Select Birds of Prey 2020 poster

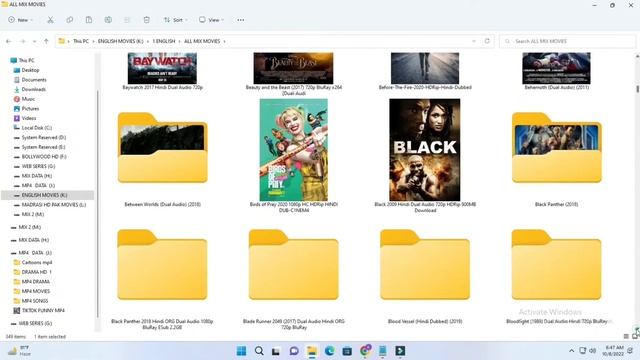(293, 150)
